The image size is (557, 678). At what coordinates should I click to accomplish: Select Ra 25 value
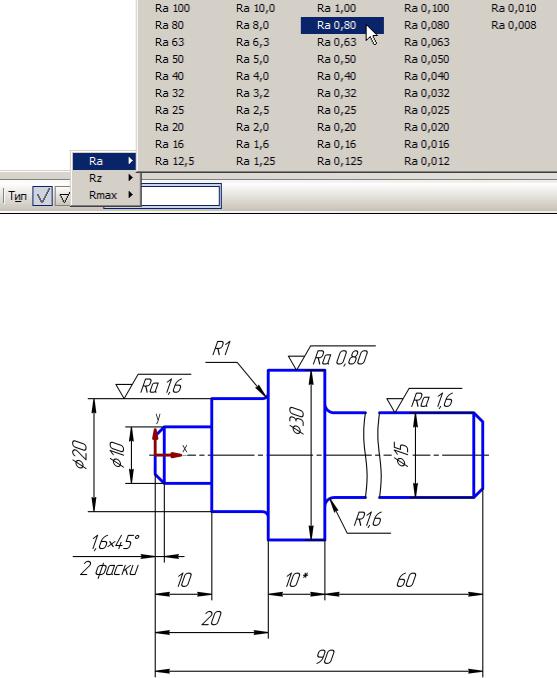click(169, 110)
